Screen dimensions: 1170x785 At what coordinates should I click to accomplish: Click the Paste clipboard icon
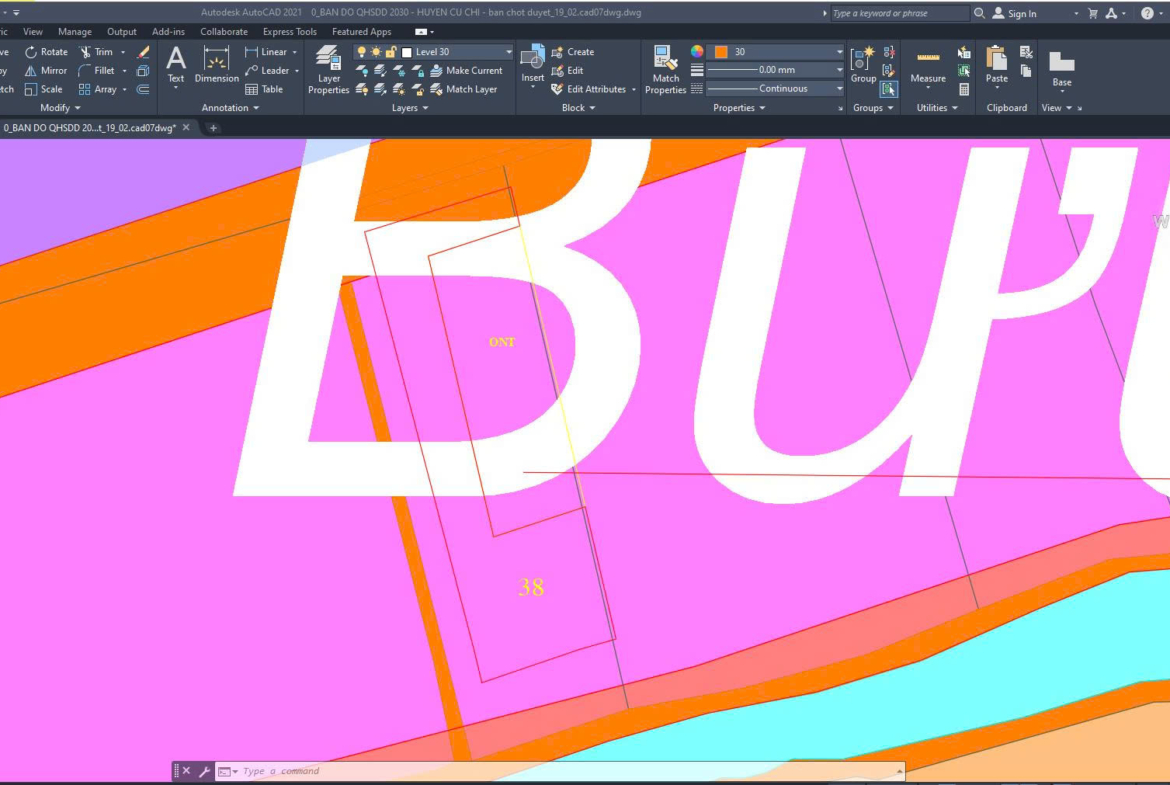tap(996, 66)
